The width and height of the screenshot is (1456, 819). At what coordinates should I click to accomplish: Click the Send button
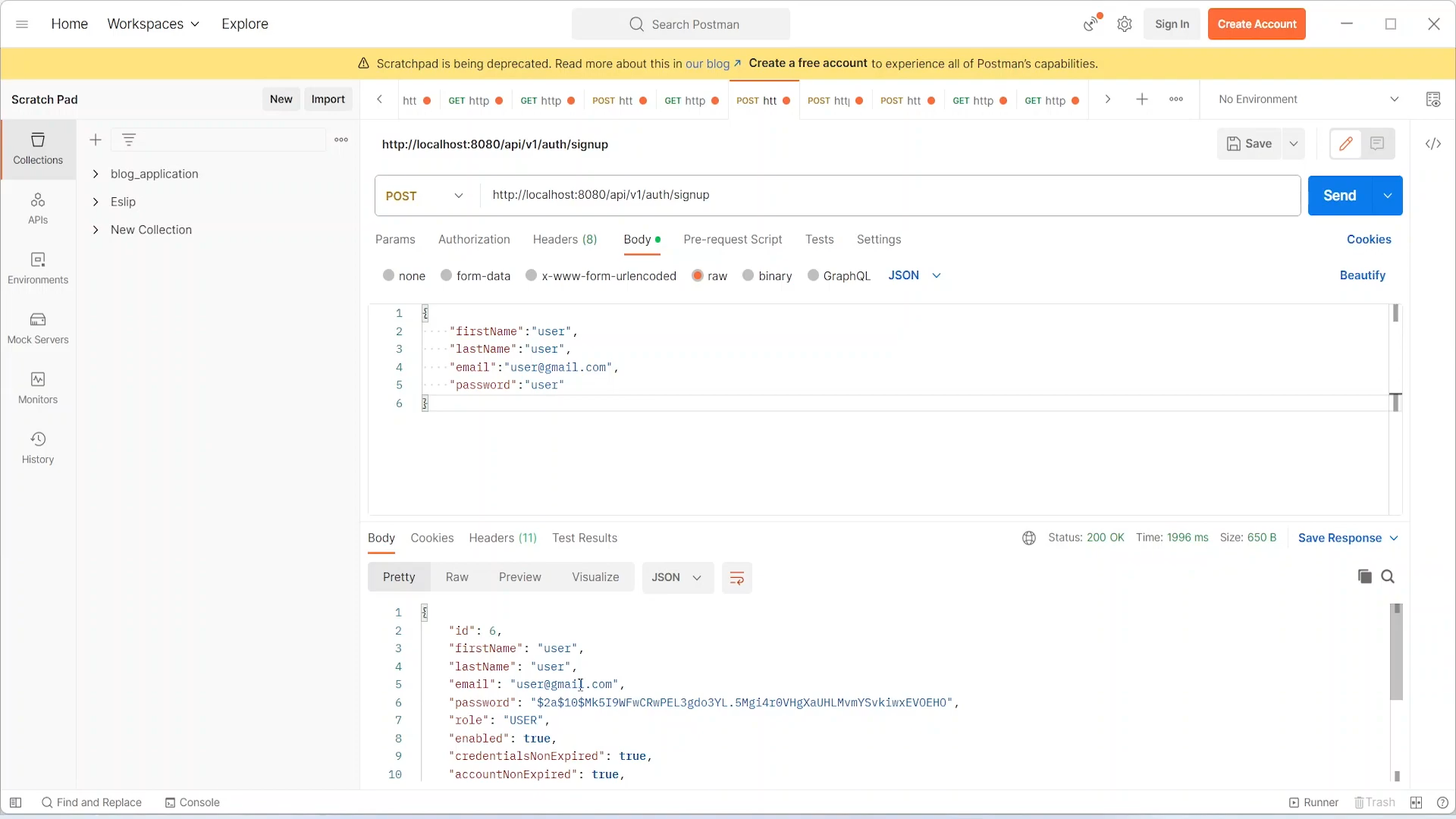click(x=1340, y=196)
